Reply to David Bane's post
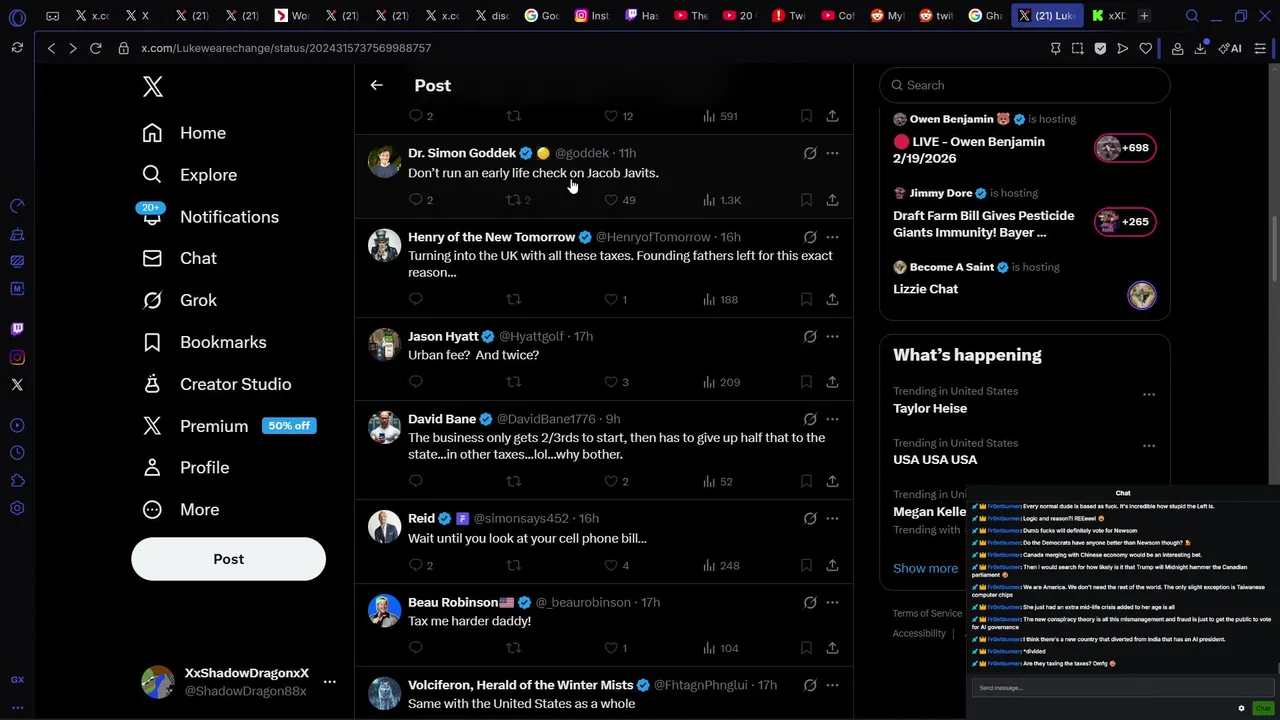Image resolution: width=1280 pixels, height=720 pixels. pyautogui.click(x=416, y=481)
